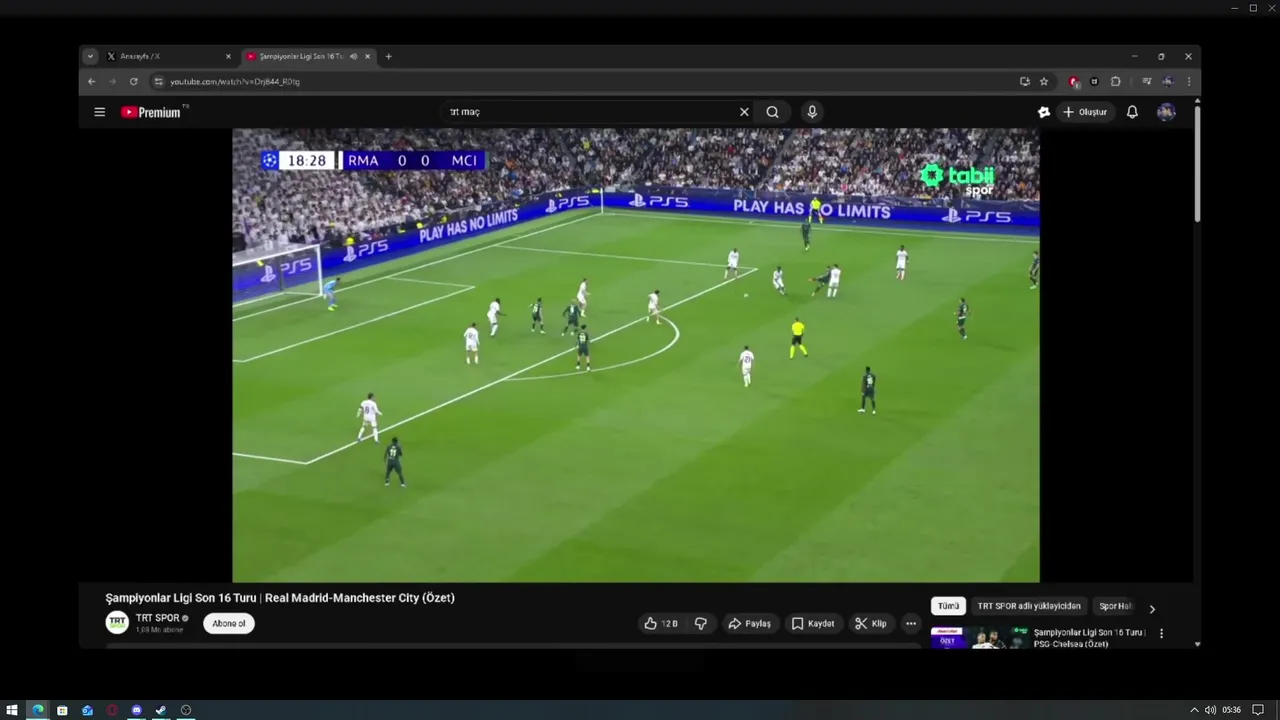
Task: Create a clip with Klip button
Action: [x=871, y=623]
